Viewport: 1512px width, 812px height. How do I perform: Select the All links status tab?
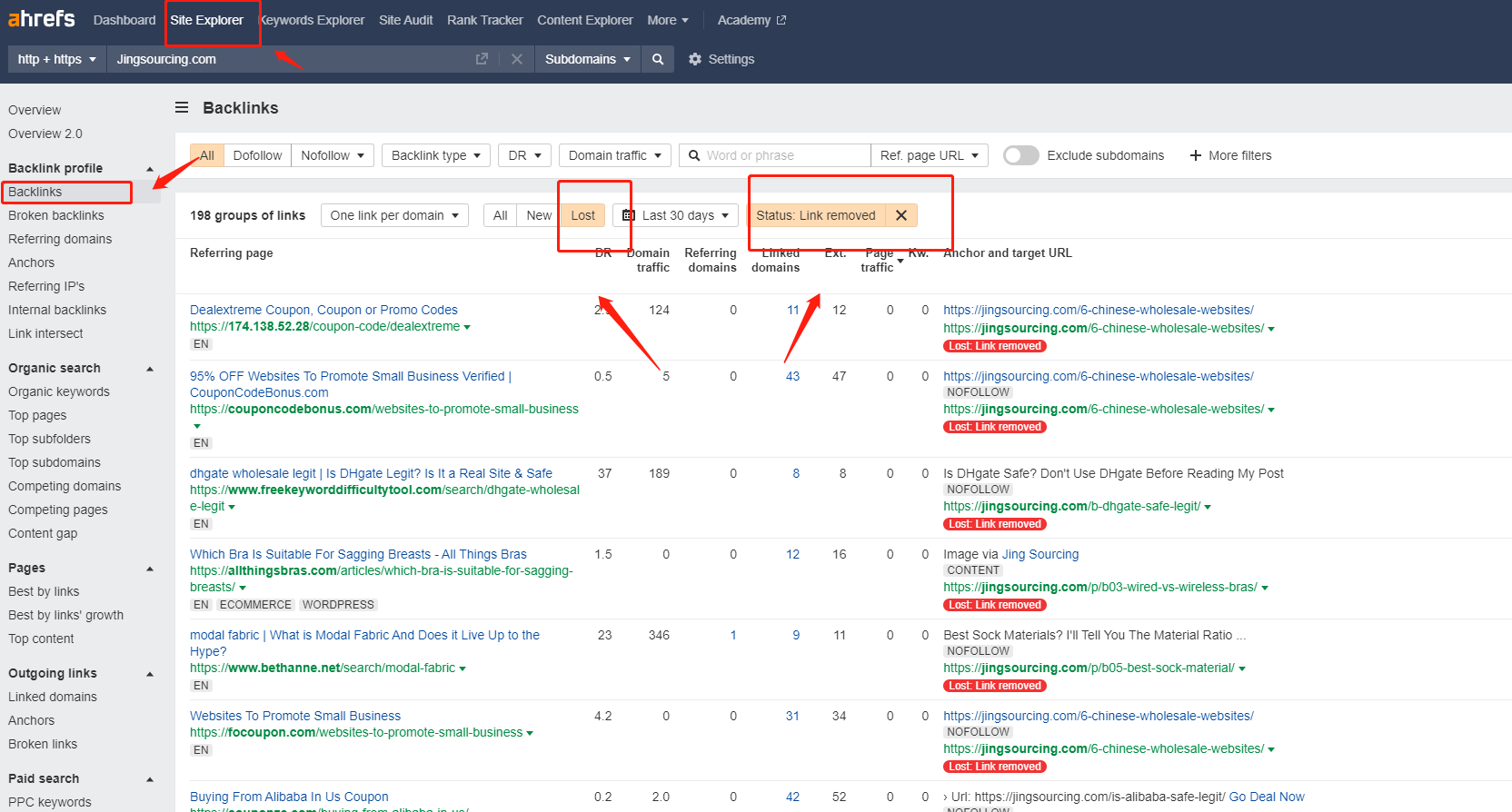(x=500, y=215)
